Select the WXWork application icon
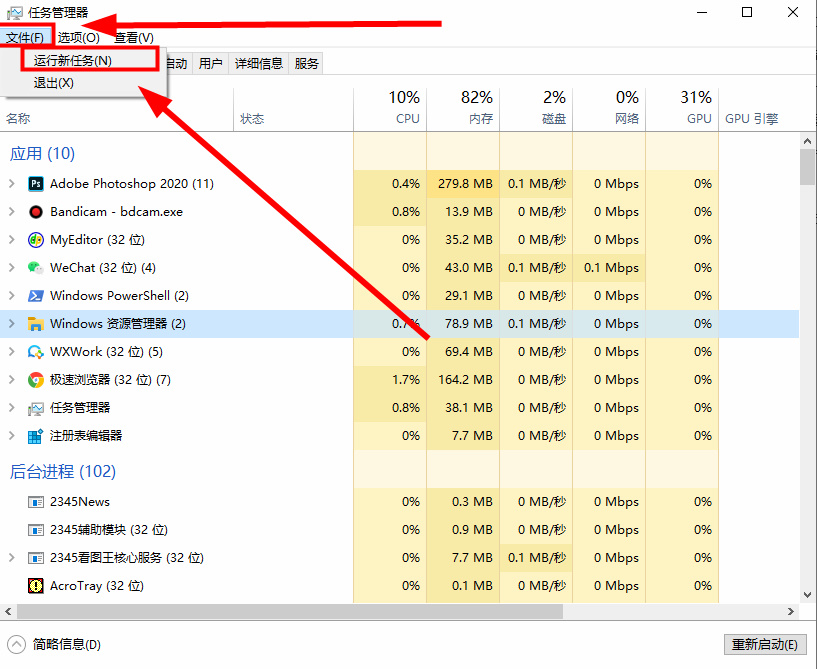Image resolution: width=817 pixels, height=669 pixels. tap(34, 351)
